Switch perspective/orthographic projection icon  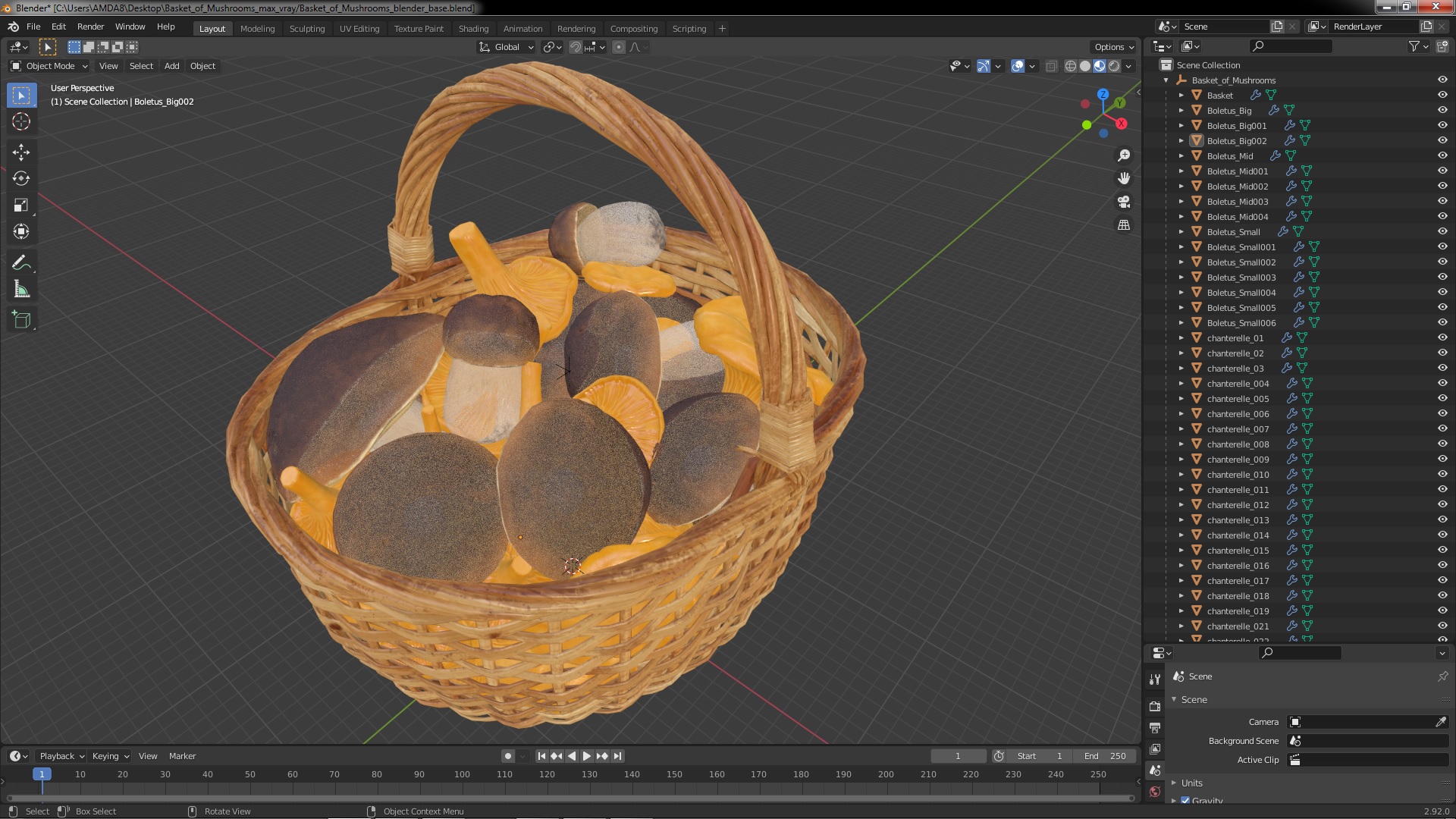(x=1124, y=225)
